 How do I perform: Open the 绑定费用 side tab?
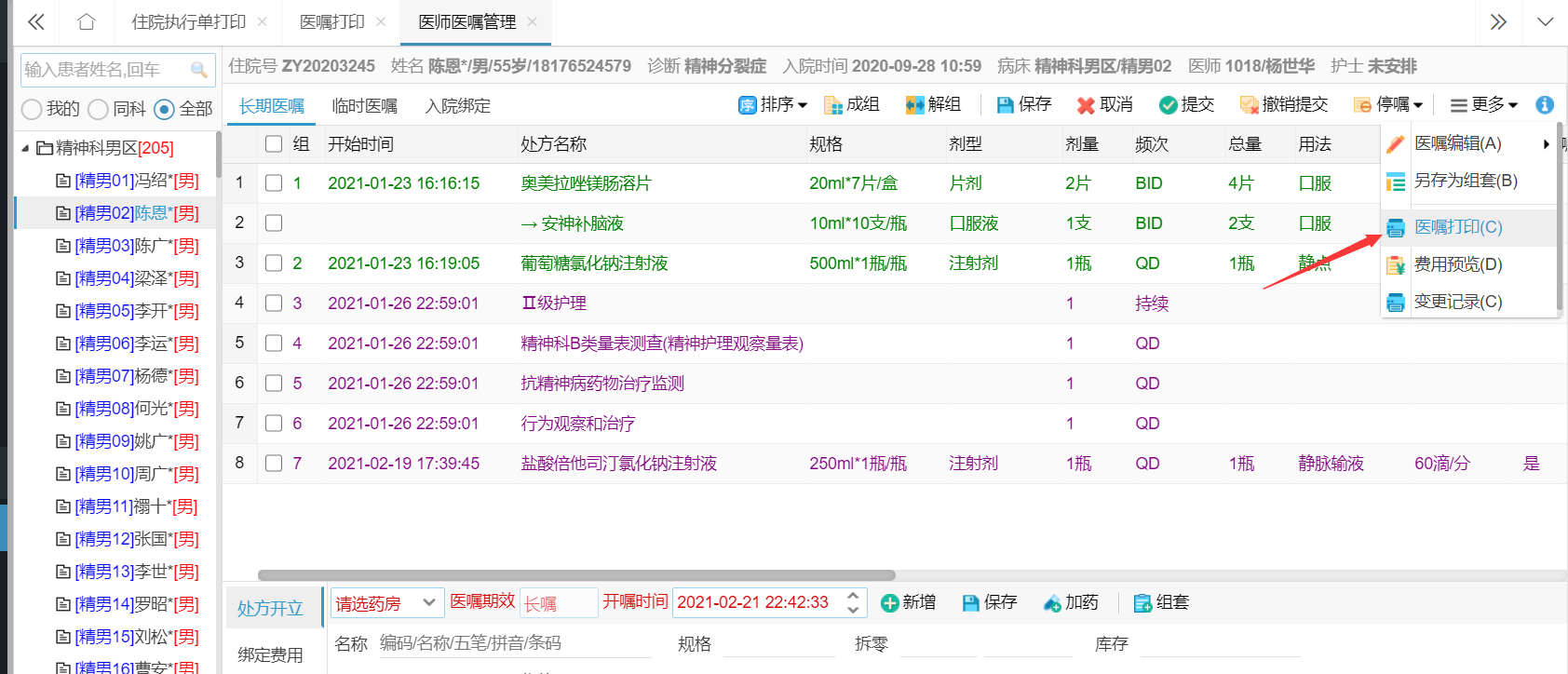270,655
